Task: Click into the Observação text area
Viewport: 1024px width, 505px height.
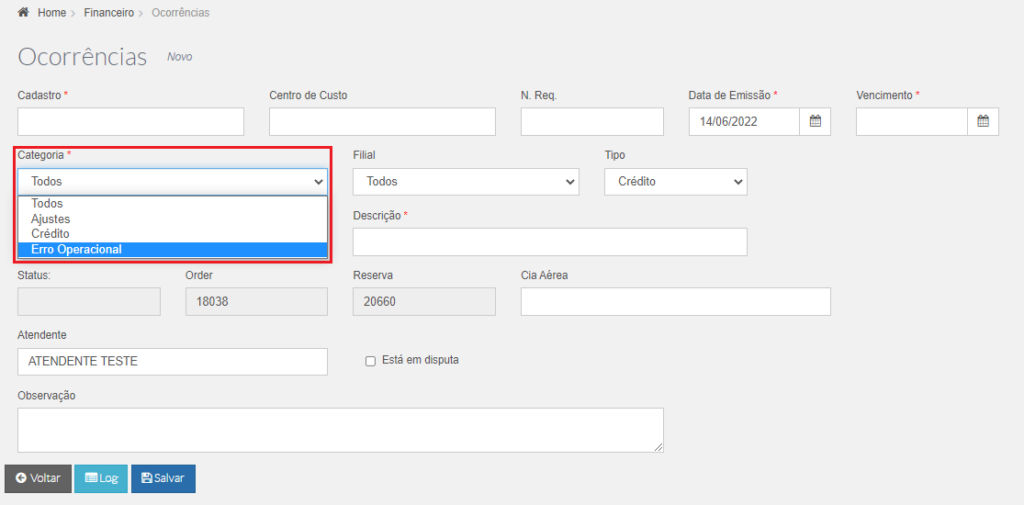Action: 340,431
